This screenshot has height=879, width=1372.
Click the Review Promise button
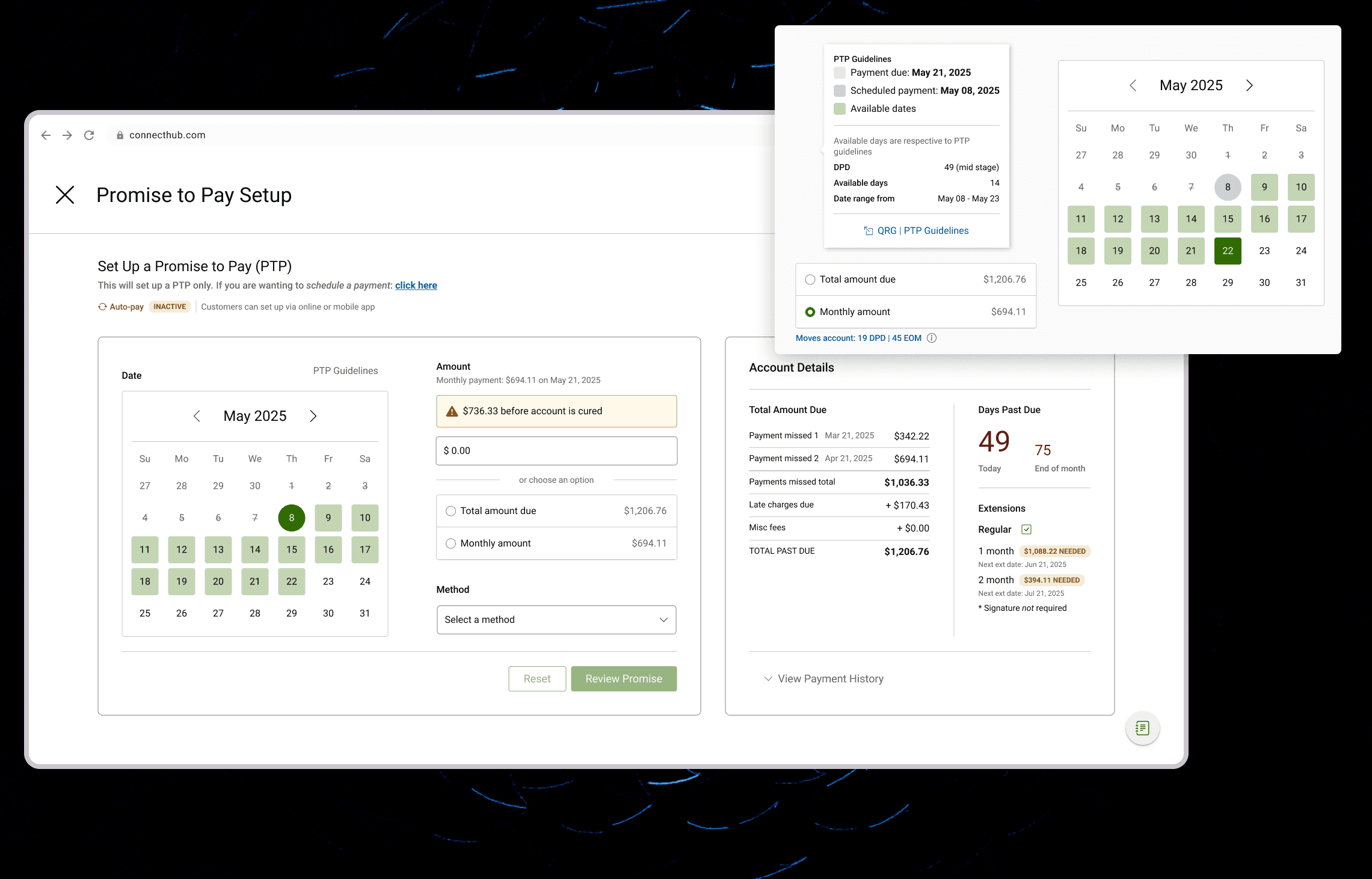coord(623,679)
